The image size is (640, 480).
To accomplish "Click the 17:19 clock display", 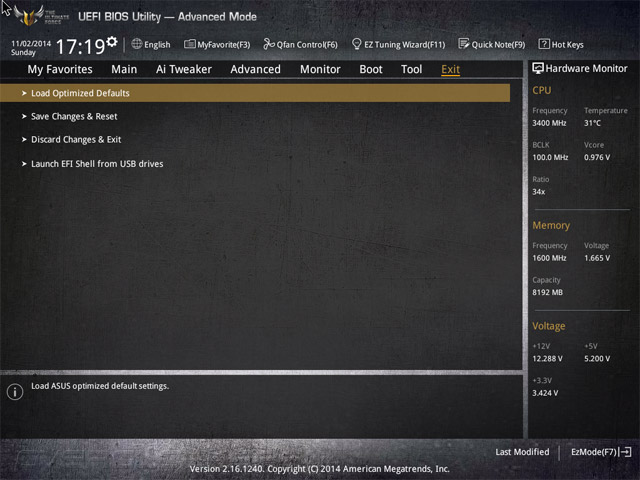I will point(80,46).
